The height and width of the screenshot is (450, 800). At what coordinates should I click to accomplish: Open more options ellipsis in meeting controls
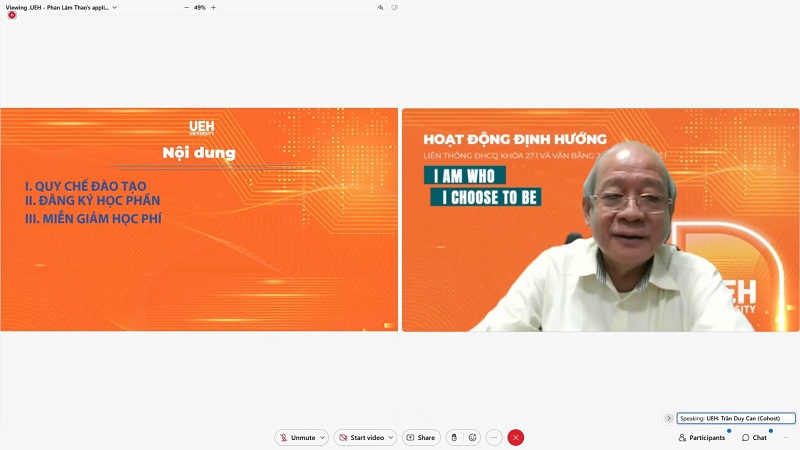(494, 437)
